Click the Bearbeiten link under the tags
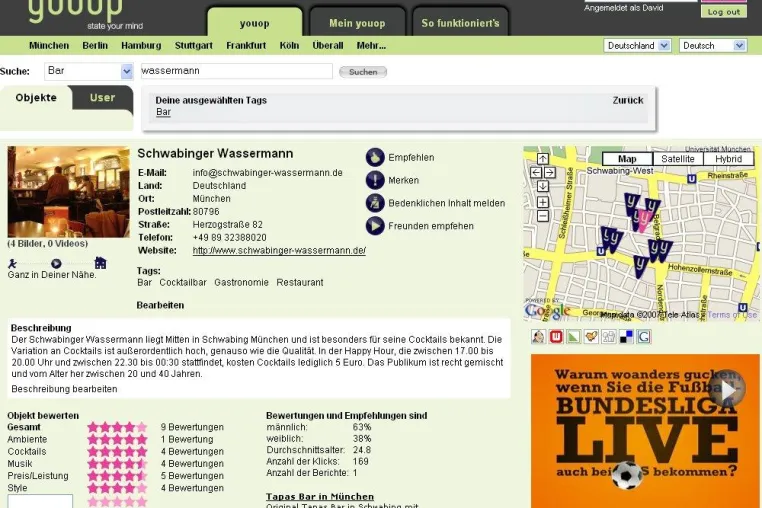The height and width of the screenshot is (508, 762). [x=160, y=305]
